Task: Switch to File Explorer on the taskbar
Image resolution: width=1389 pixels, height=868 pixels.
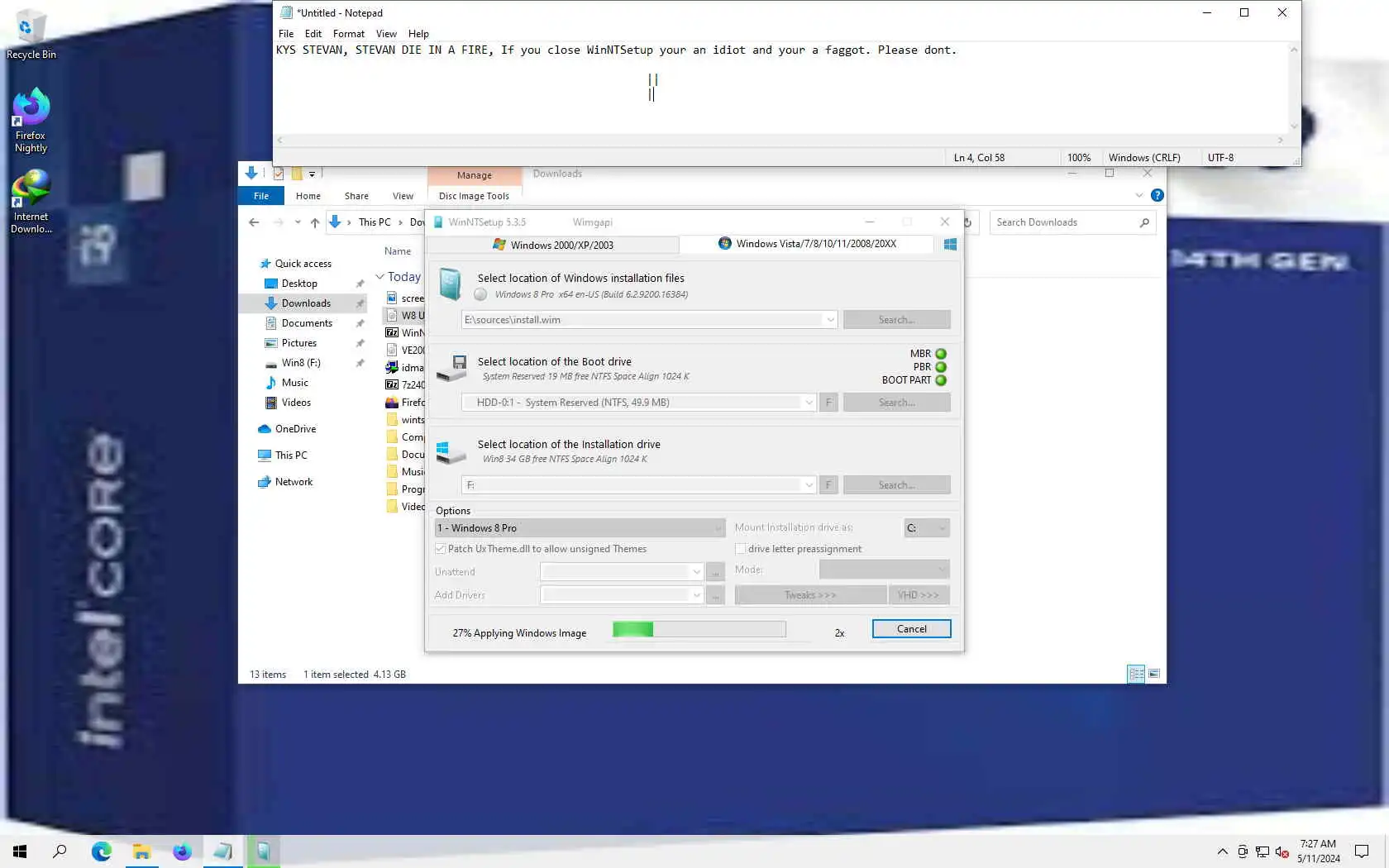Action: pos(141,851)
